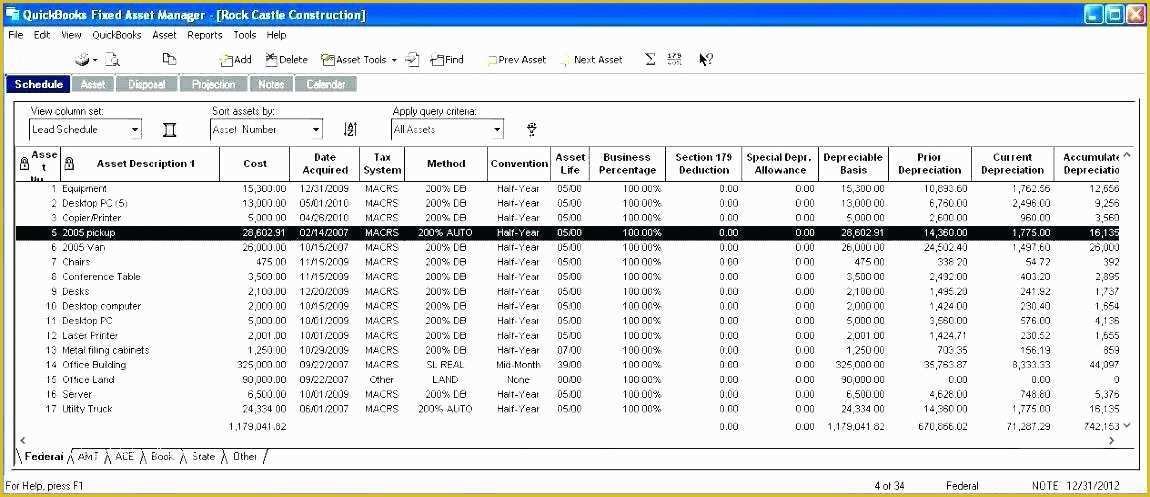Open the Help menu

pyautogui.click(x=276, y=34)
